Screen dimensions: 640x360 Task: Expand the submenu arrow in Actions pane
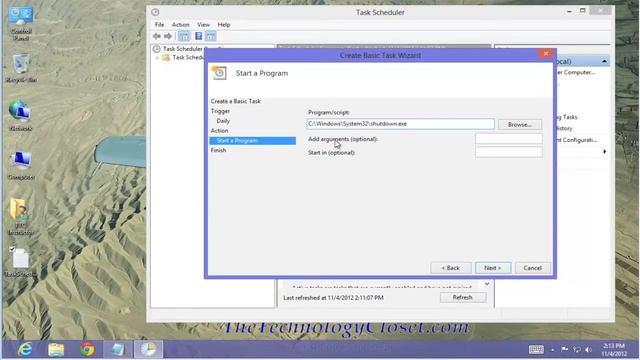point(604,151)
